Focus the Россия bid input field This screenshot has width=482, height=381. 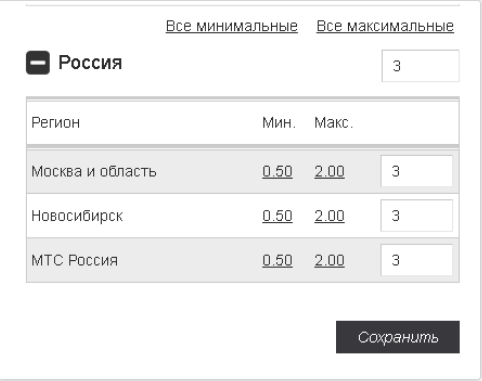420,66
